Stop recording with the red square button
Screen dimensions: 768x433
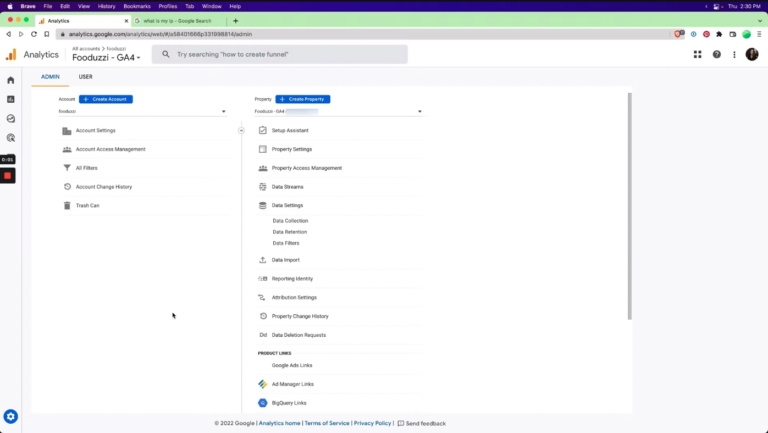(x=7, y=176)
